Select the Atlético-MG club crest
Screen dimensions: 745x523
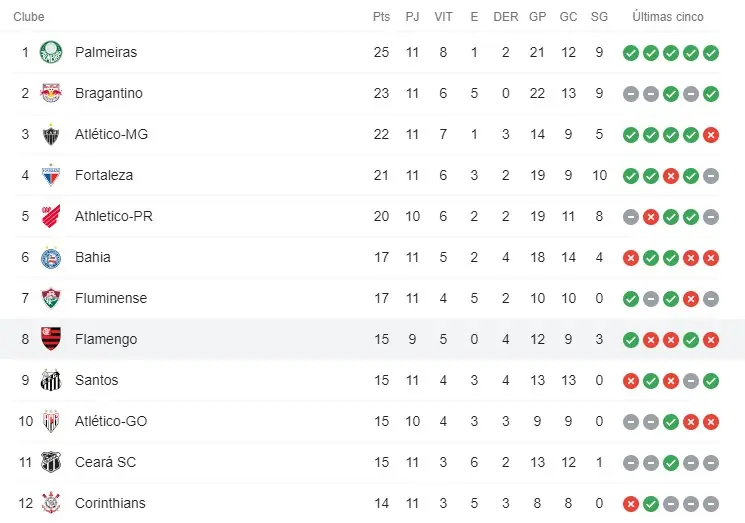pyautogui.click(x=50, y=134)
